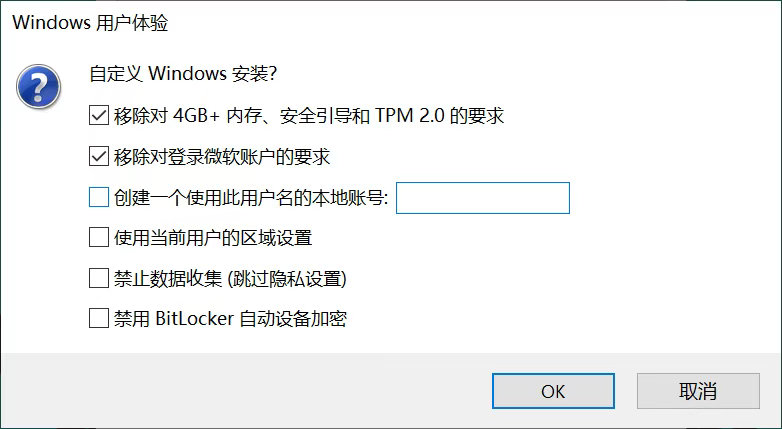782x429 pixels.
Task: Check the 禁止数据收集 checkbox
Action: click(98, 278)
